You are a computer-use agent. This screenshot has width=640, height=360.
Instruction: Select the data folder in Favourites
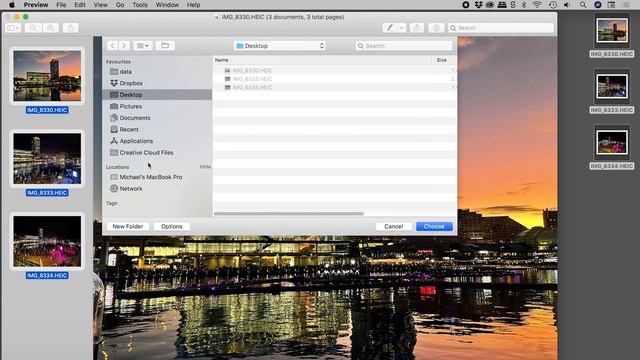coord(157,71)
